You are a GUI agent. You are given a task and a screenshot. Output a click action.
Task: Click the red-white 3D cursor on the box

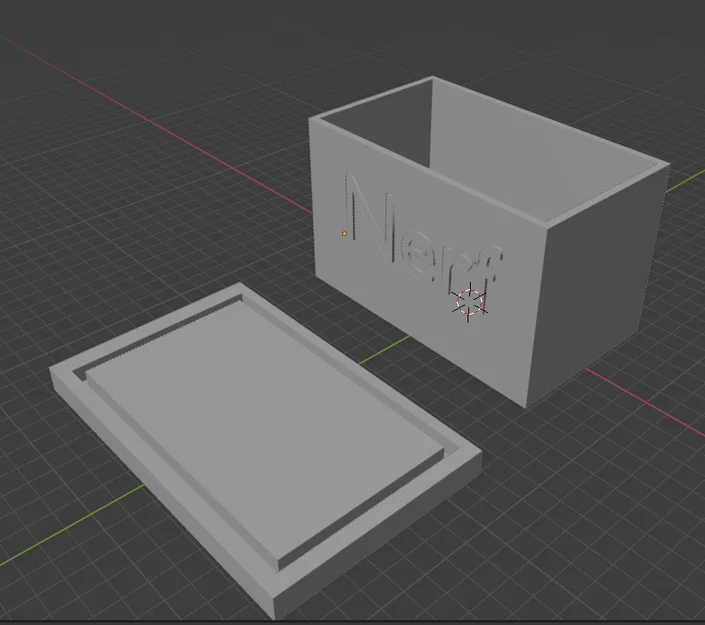tap(470, 302)
